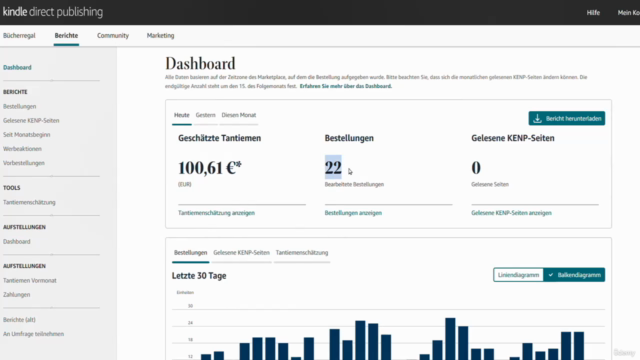Click the 0 Gelesene Seiten value
The width and height of the screenshot is (640, 360).
476,168
